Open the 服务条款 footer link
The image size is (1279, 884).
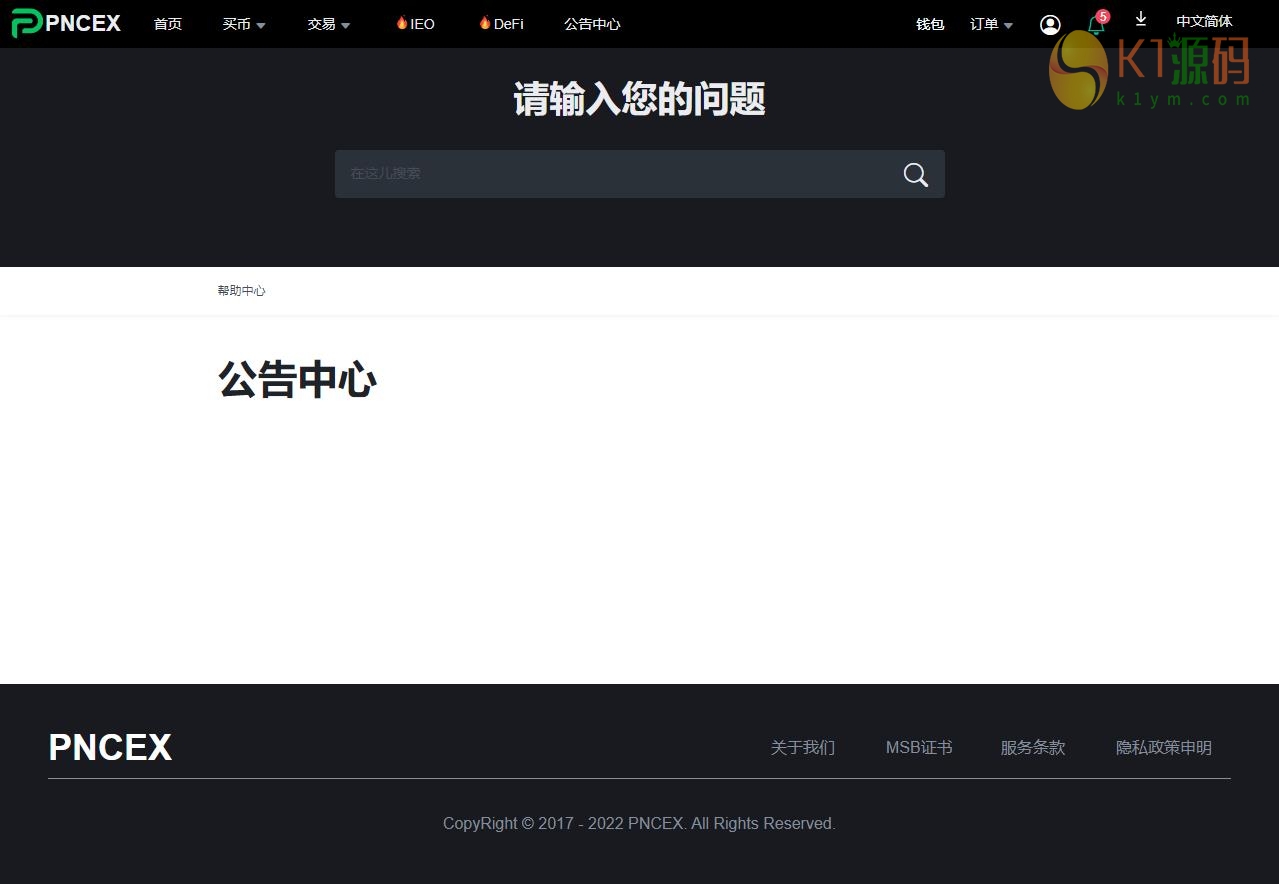pos(1033,748)
